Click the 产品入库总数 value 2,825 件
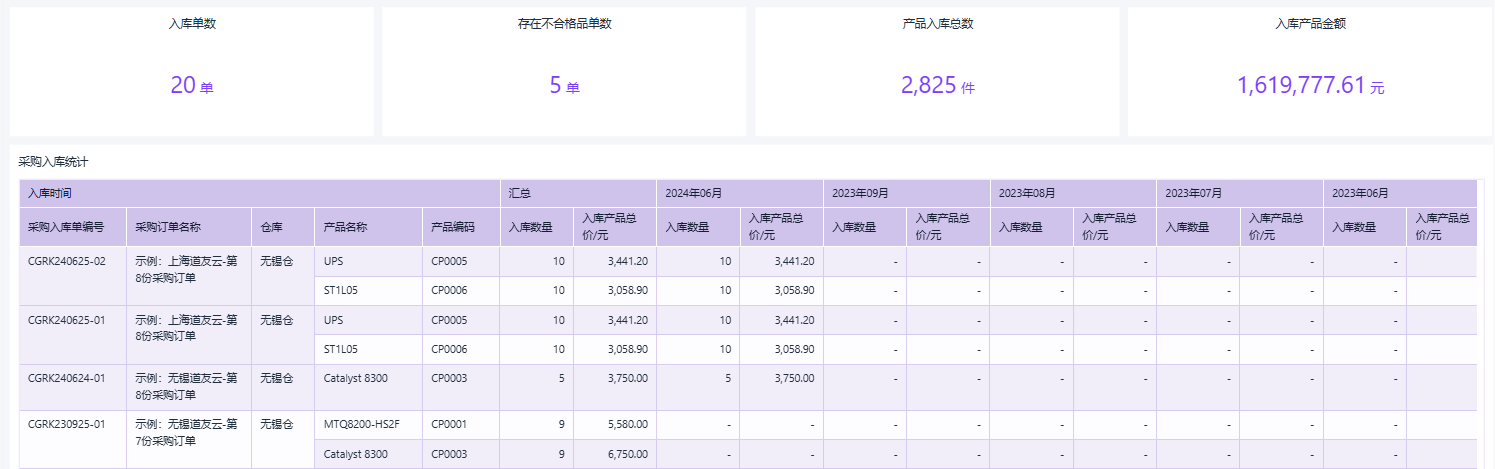The height and width of the screenshot is (469, 1495). point(937,86)
